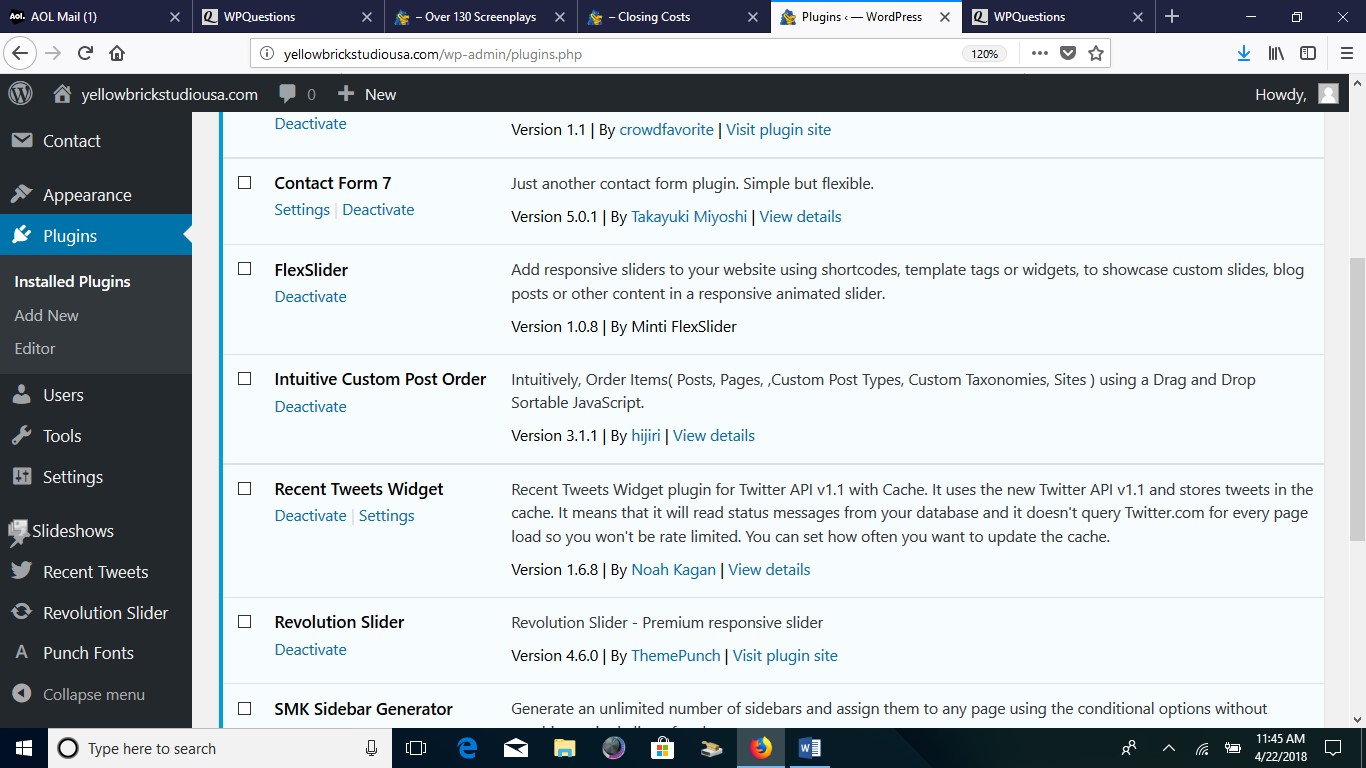Open Windows Start menu
Viewport: 1366px width, 768px height.
[23, 748]
